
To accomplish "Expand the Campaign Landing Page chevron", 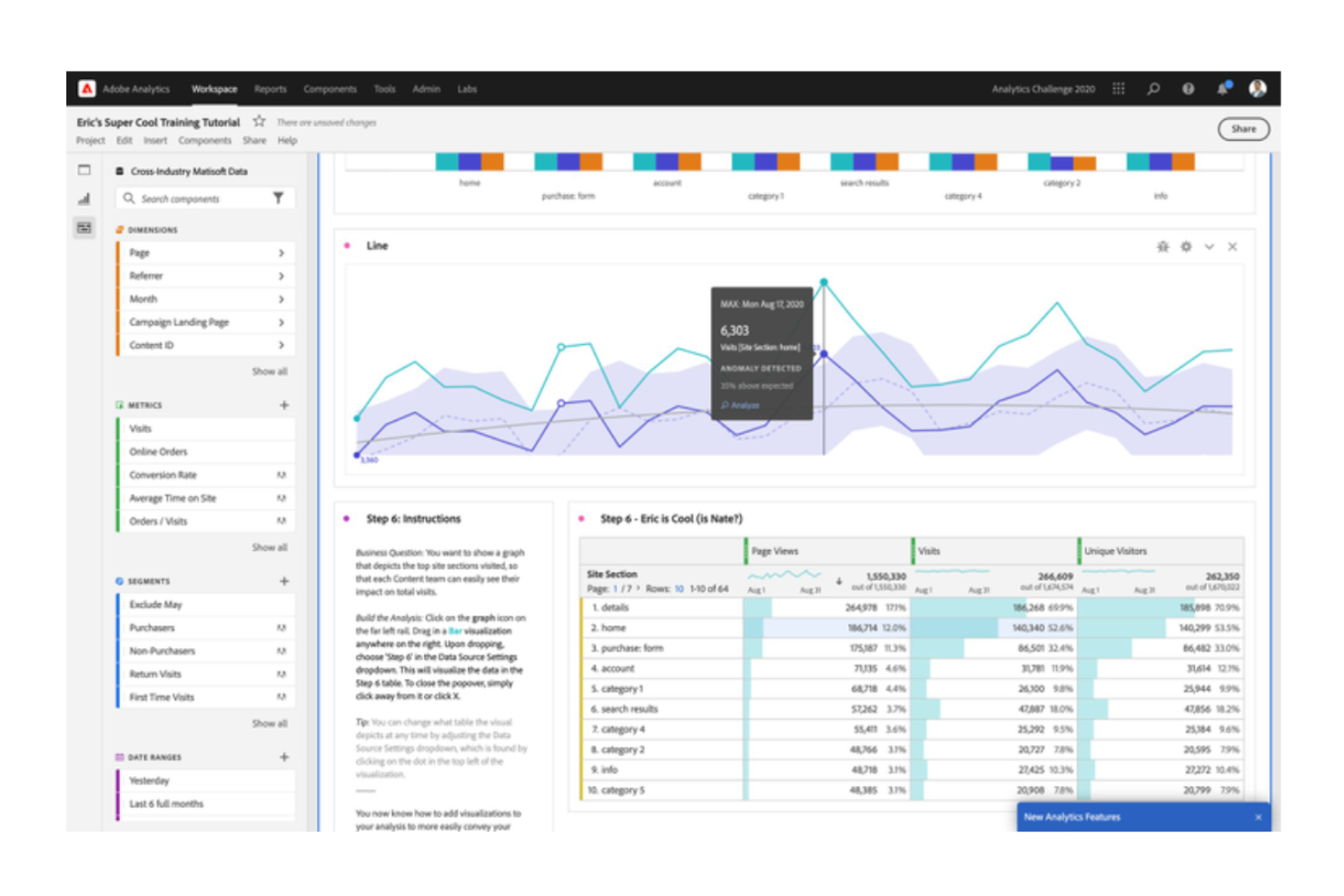I will (x=282, y=322).
